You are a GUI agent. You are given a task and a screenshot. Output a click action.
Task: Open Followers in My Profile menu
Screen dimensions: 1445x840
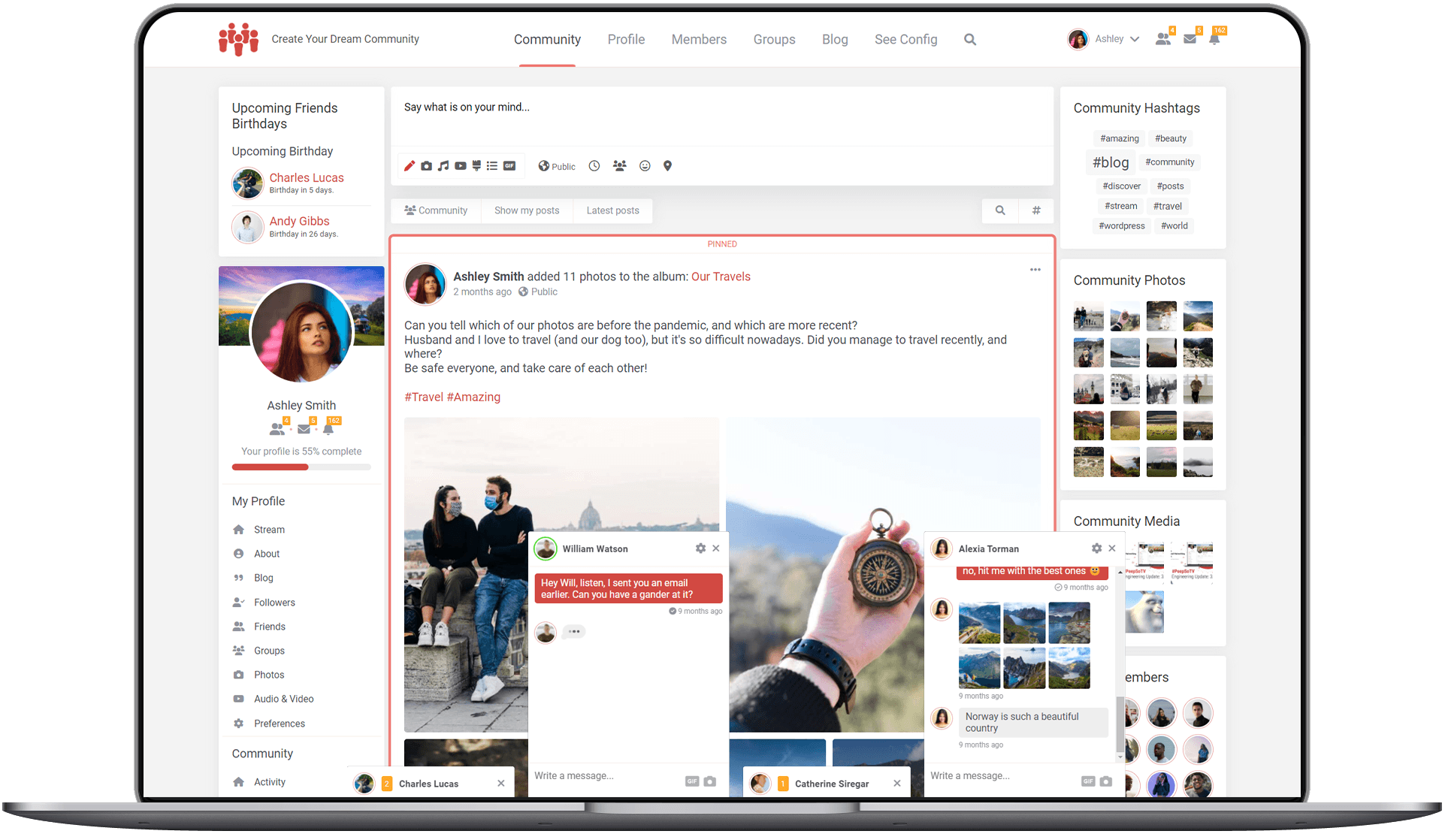click(x=274, y=603)
